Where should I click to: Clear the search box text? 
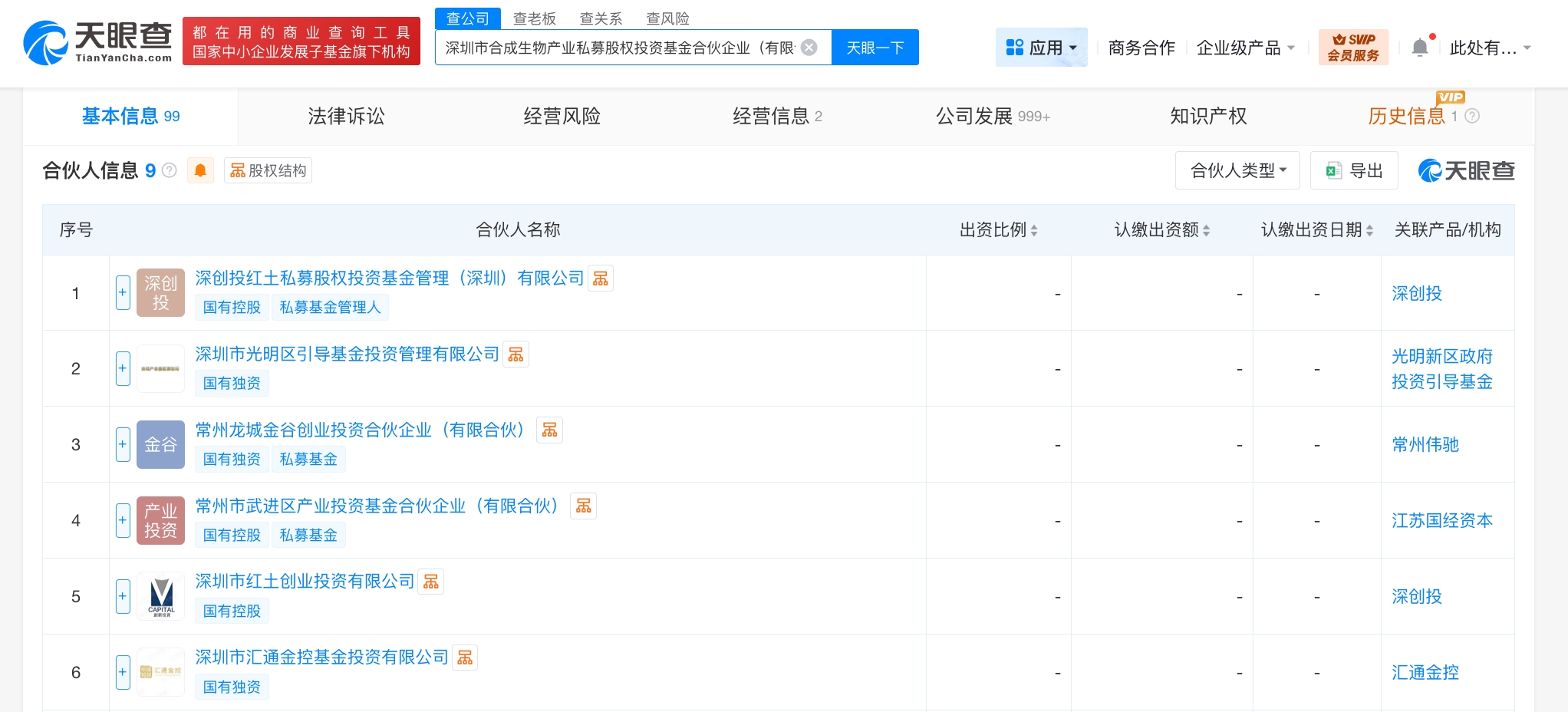[809, 48]
